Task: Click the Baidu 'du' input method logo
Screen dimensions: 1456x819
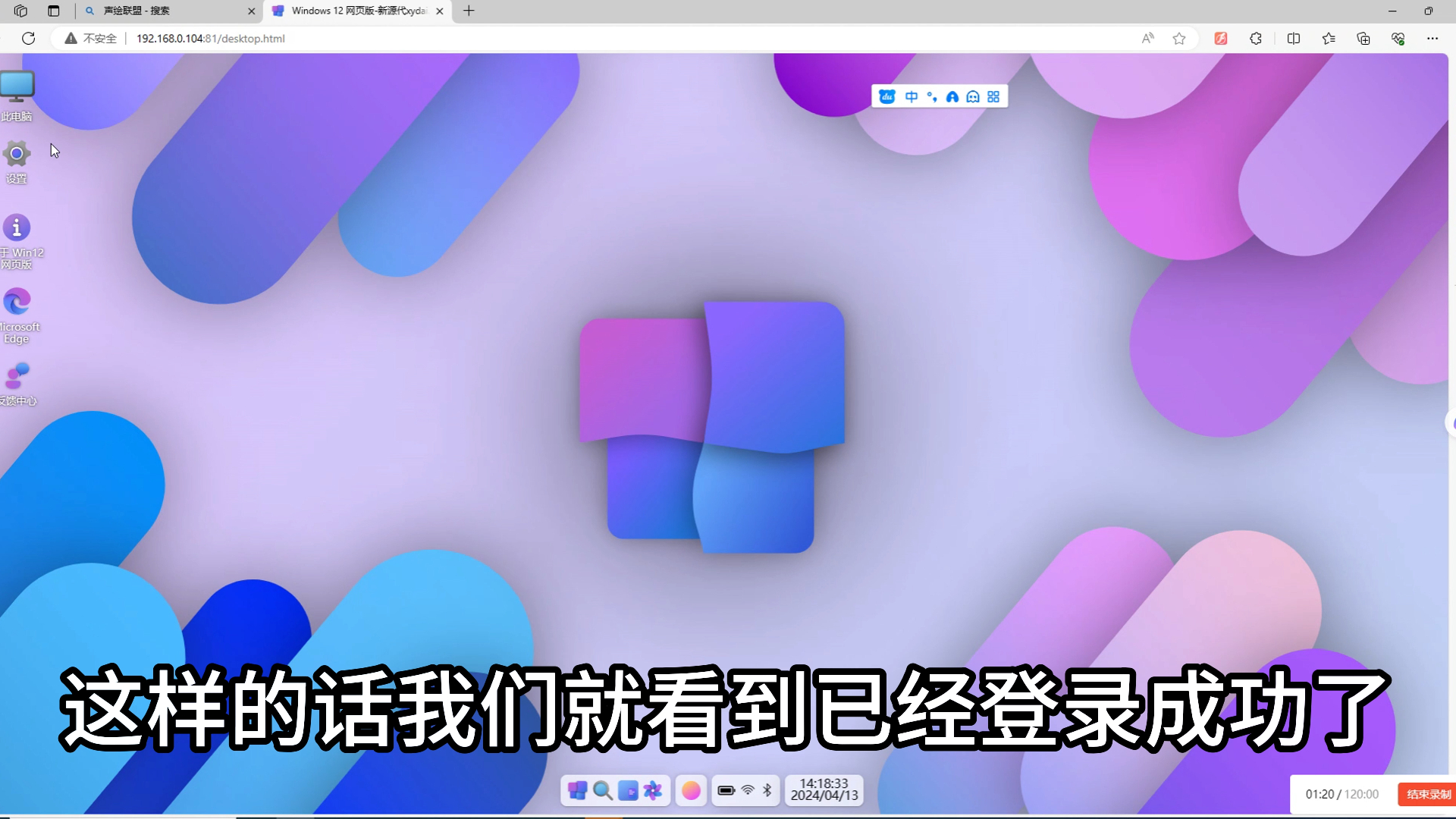Action: (887, 96)
